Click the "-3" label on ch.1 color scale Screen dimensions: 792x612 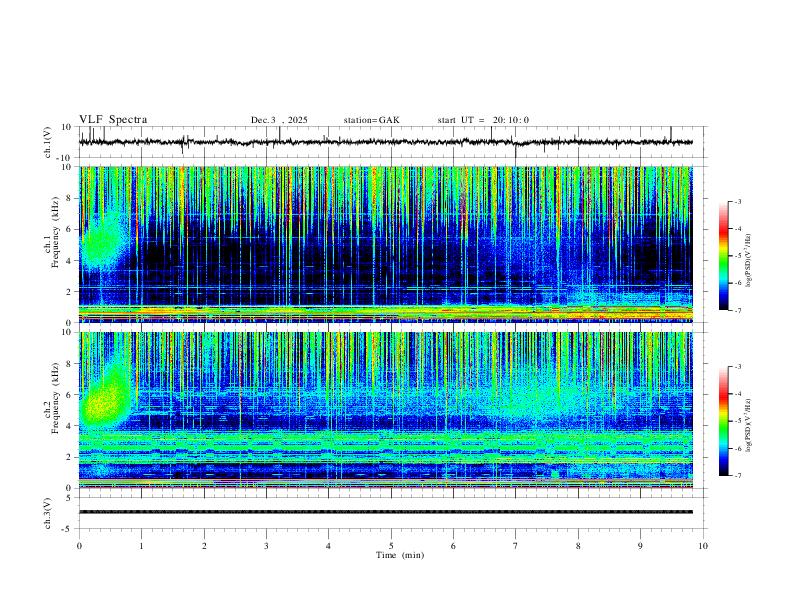(737, 201)
